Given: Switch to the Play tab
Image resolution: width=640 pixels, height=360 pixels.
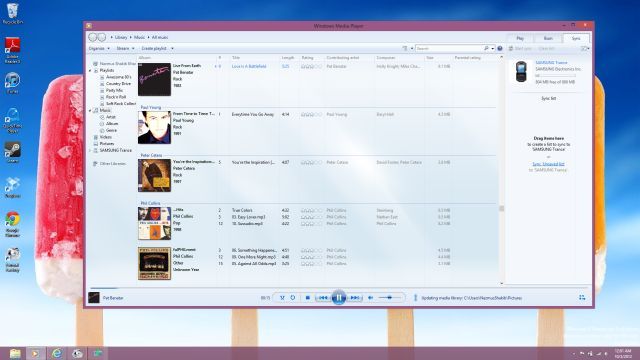Looking at the screenshot, I should coord(520,38).
